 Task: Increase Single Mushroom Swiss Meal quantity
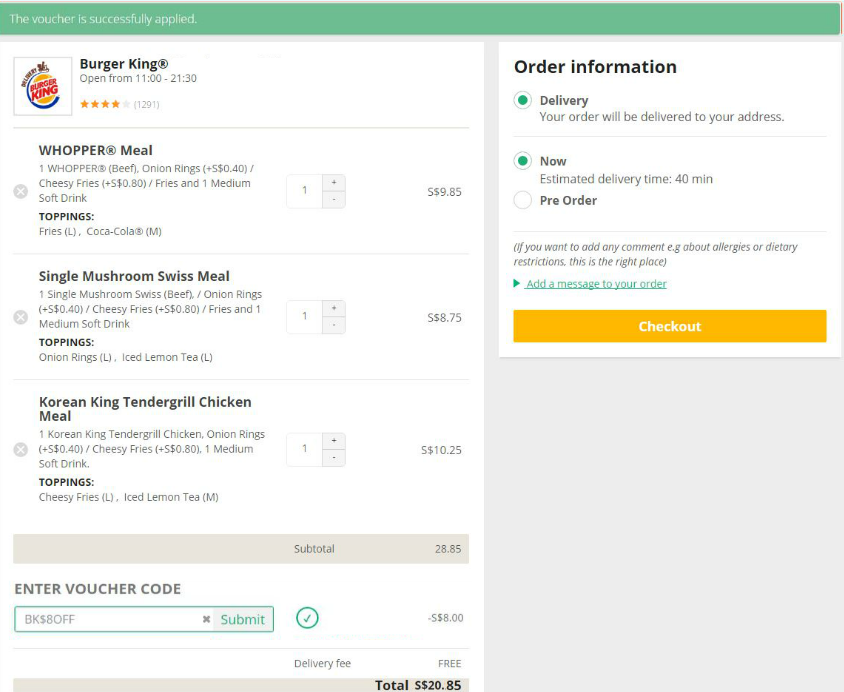(334, 309)
